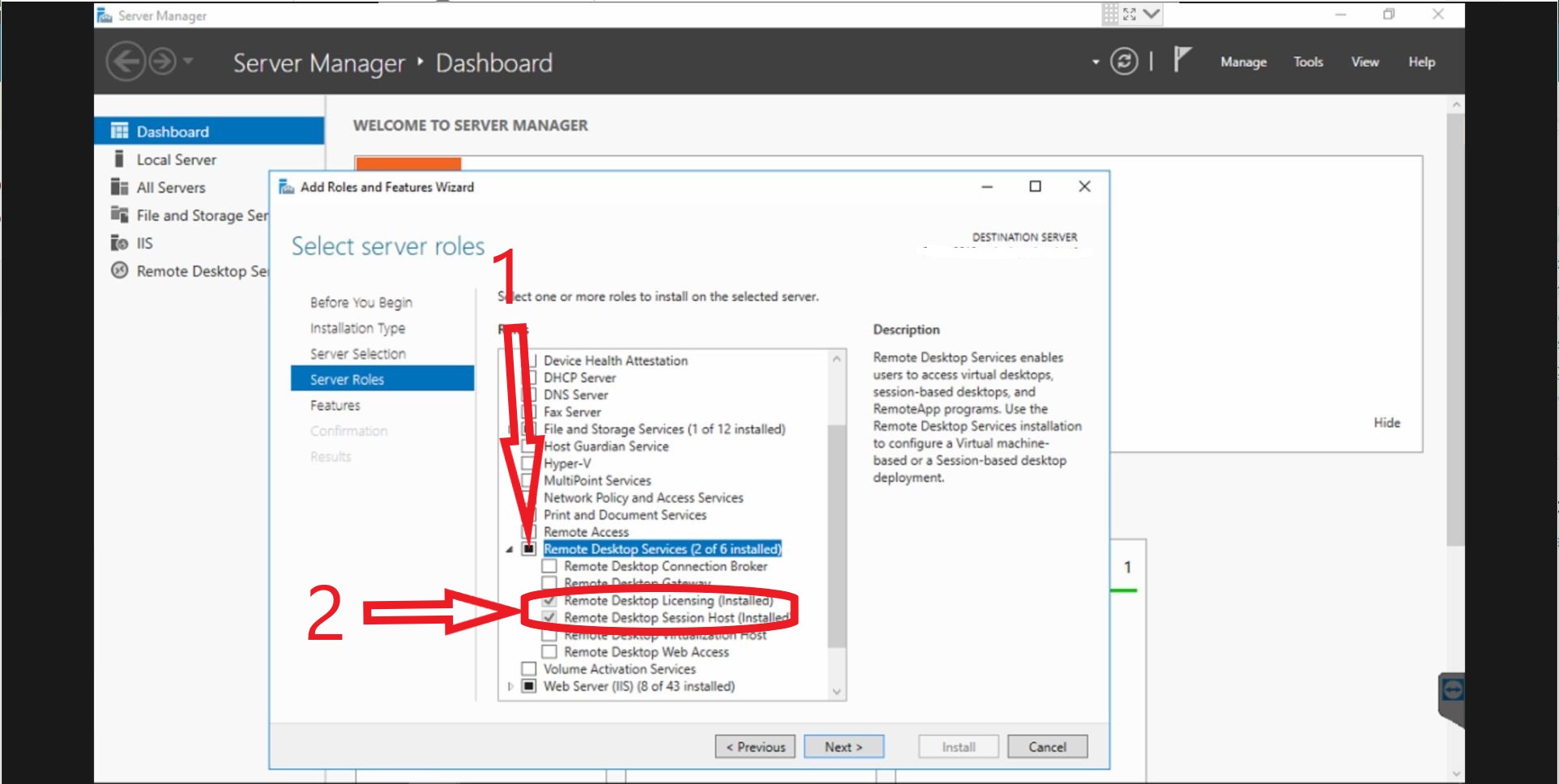Click the Remote Desktop Licensing (Installed) checkbox
Image resolution: width=1559 pixels, height=784 pixels.
click(x=549, y=601)
